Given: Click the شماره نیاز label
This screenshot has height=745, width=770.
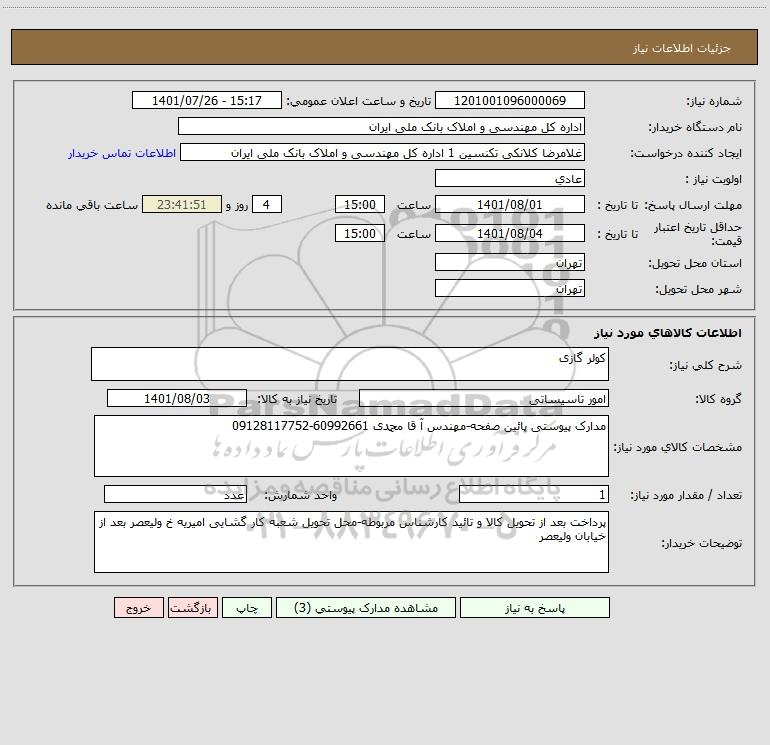Looking at the screenshot, I should click(714, 101).
